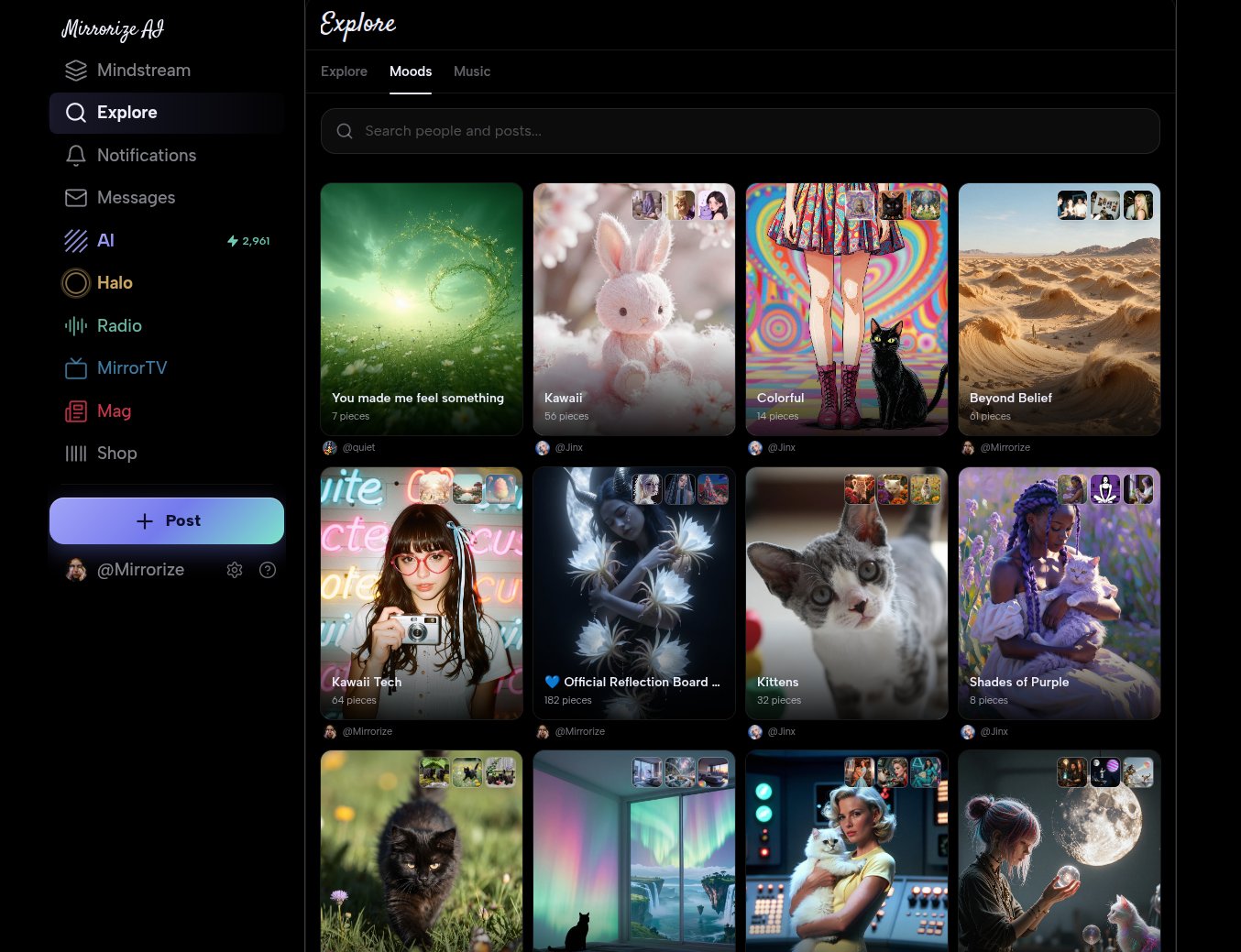Open the Shop barcode icon
This screenshot has width=1241, height=952.
76,454
